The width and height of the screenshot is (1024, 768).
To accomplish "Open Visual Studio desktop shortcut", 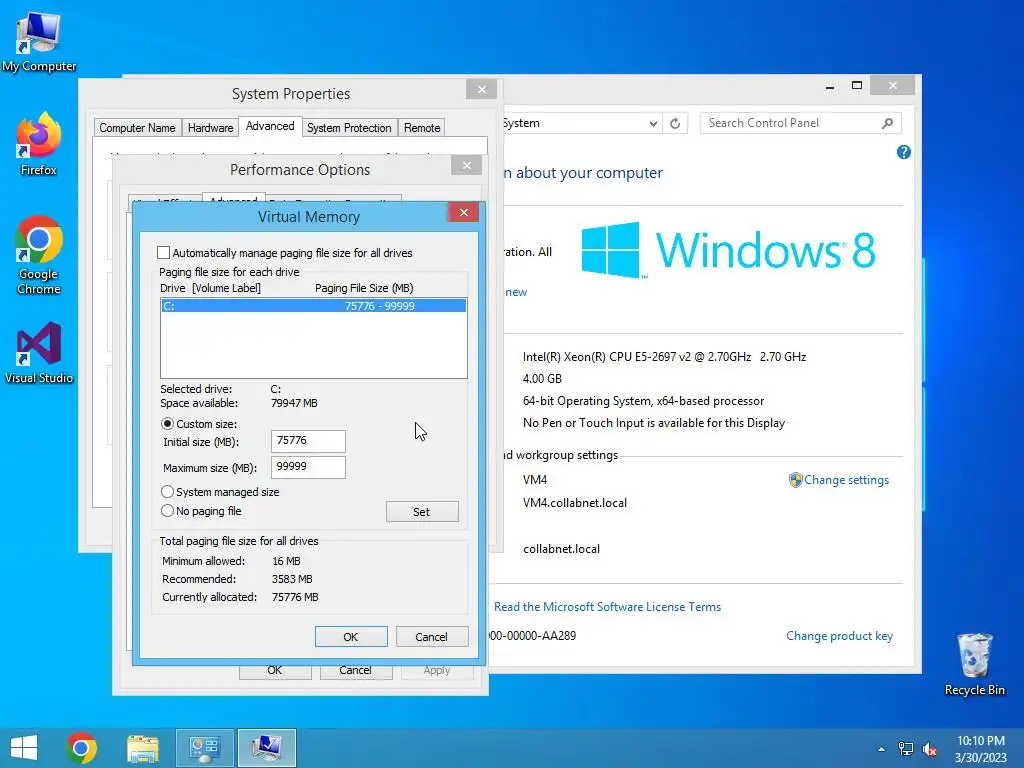I will pos(39,353).
